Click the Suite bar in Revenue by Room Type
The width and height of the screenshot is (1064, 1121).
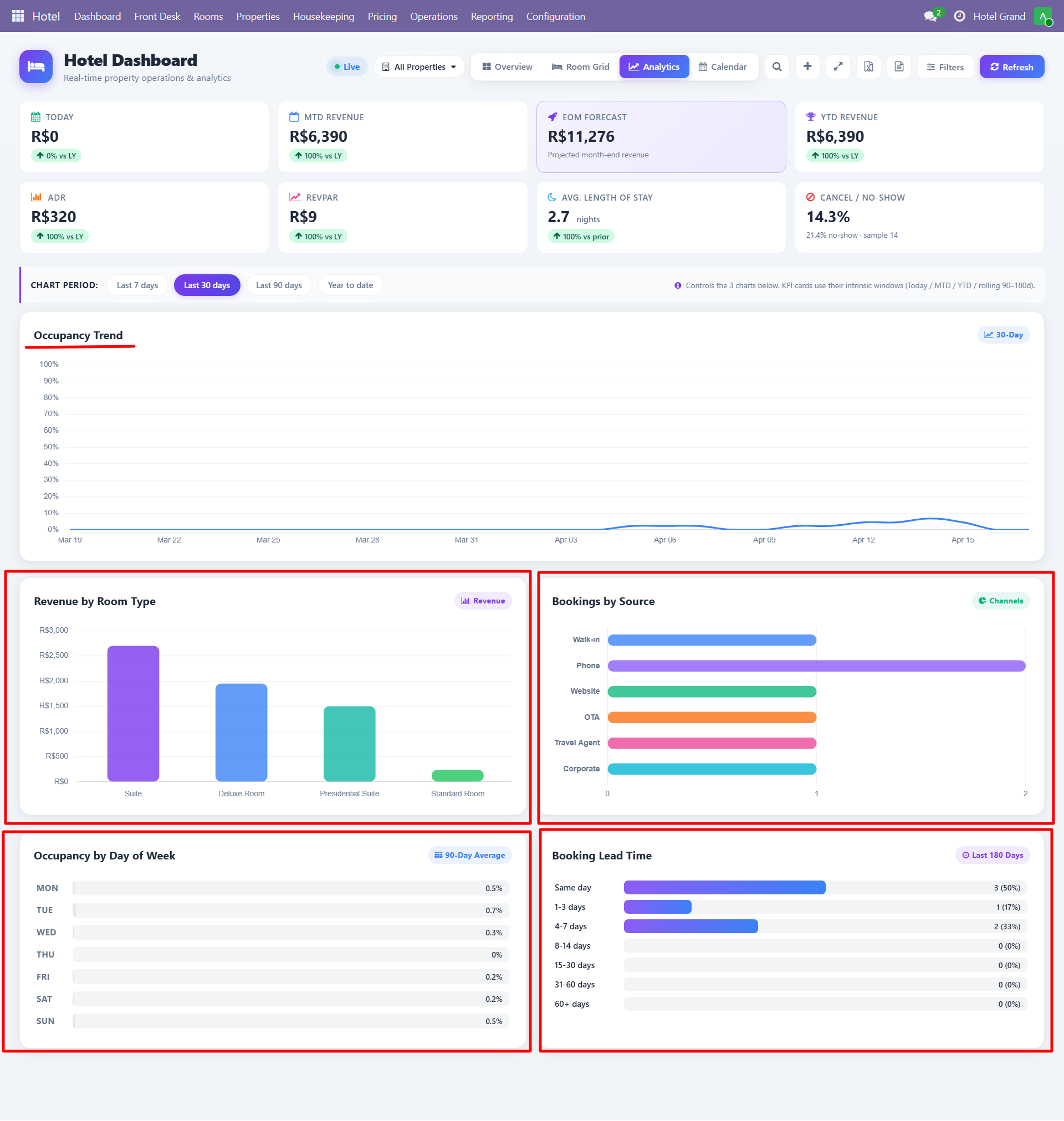pyautogui.click(x=132, y=714)
